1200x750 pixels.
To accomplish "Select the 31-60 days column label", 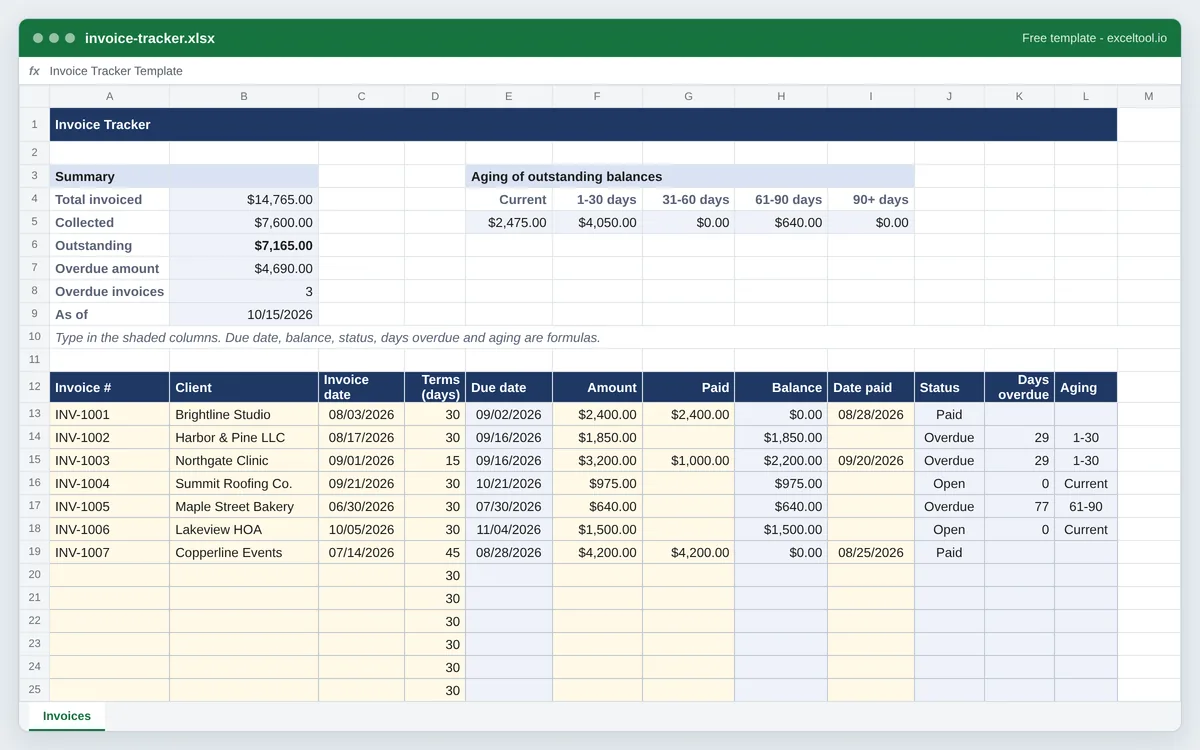I will (688, 199).
